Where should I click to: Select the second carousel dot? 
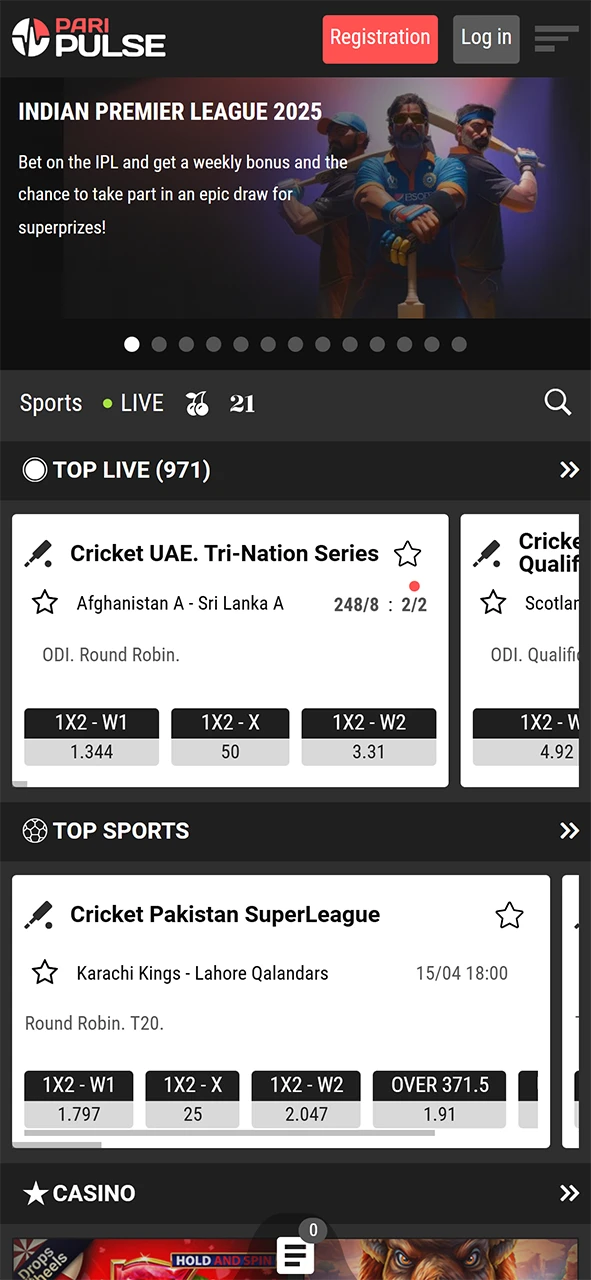tap(158, 344)
